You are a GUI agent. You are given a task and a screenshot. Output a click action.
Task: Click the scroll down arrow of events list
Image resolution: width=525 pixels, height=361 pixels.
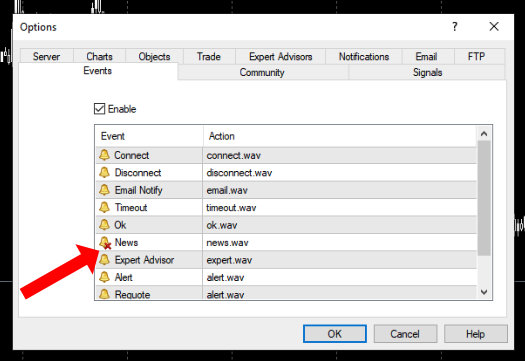[x=484, y=292]
